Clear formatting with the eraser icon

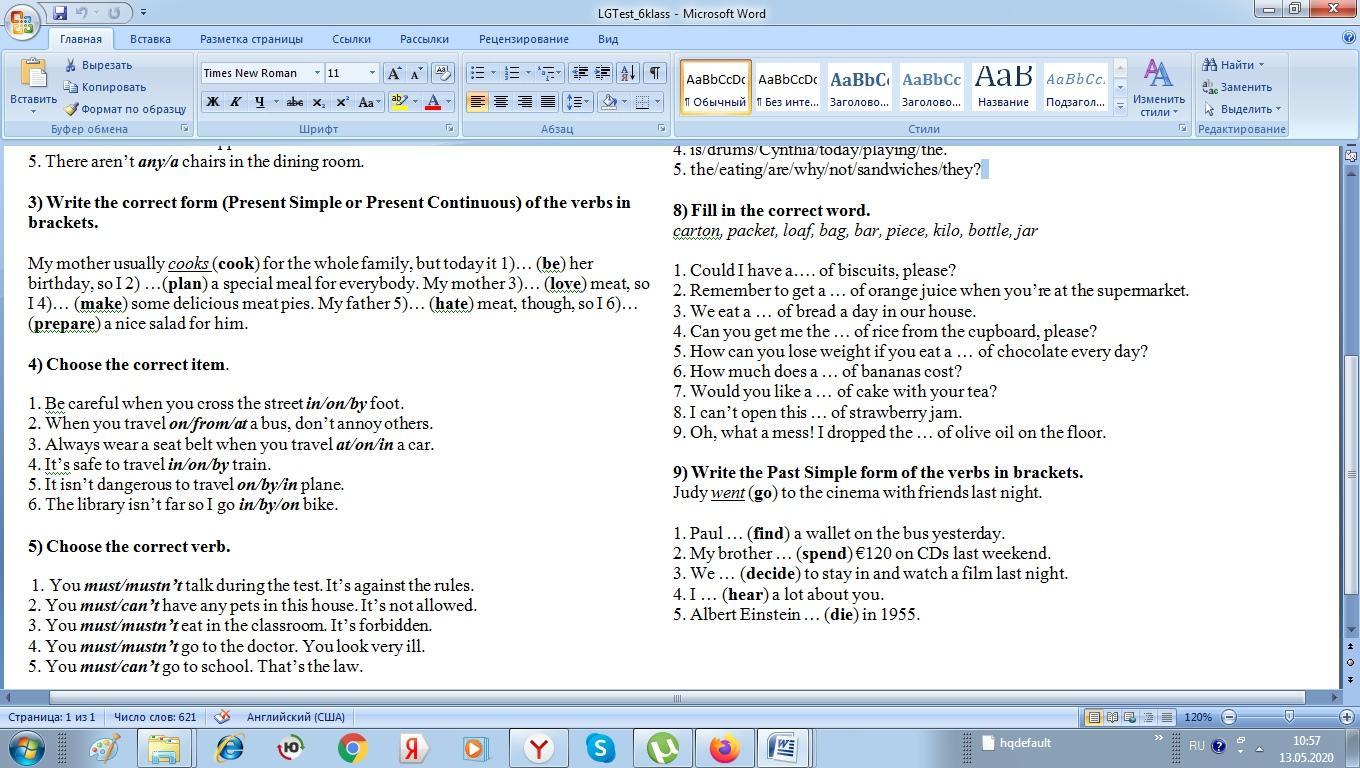(x=443, y=73)
